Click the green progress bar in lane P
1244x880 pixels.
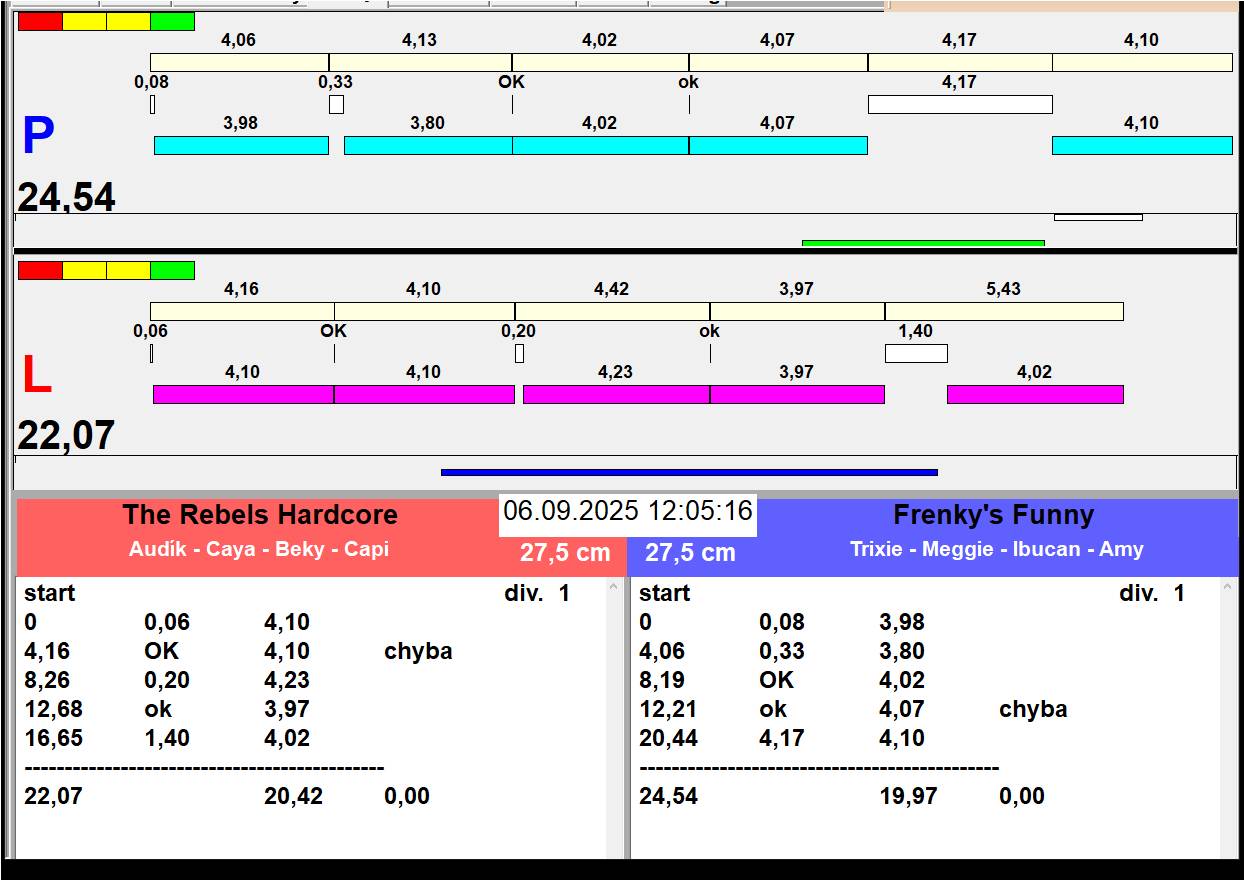[x=923, y=243]
